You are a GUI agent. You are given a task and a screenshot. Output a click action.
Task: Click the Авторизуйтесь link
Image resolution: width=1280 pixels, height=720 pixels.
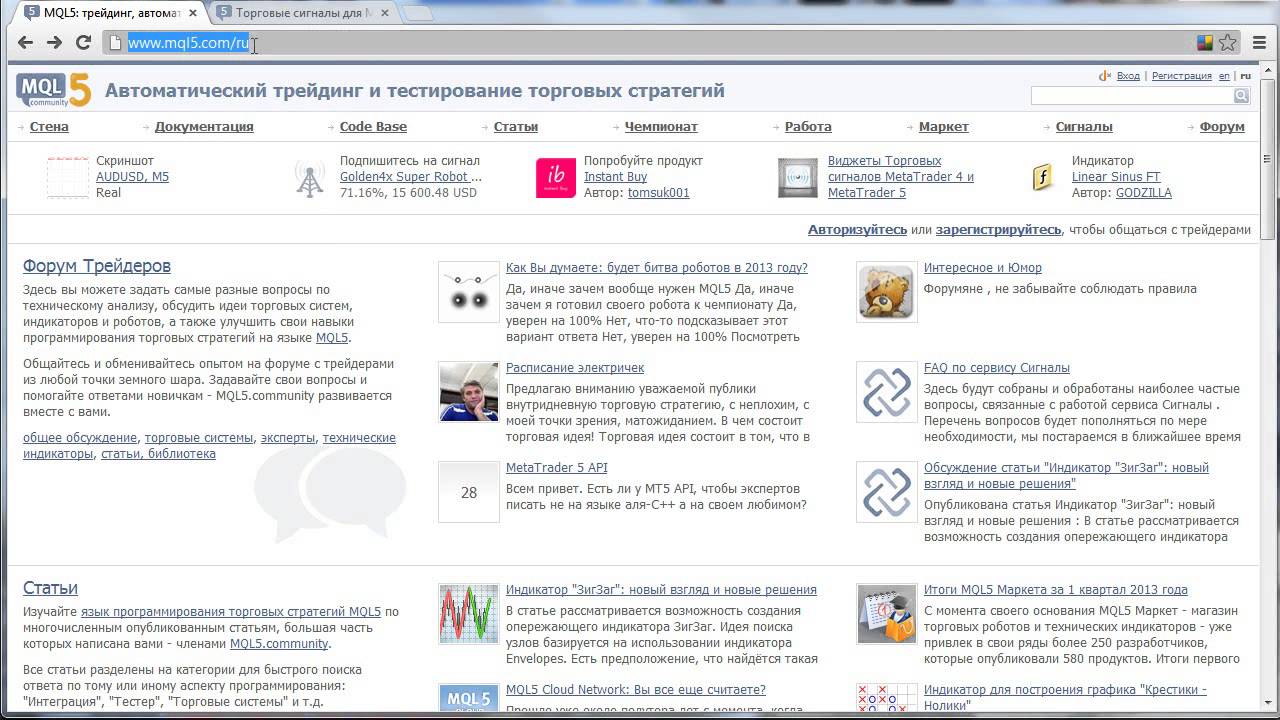857,230
